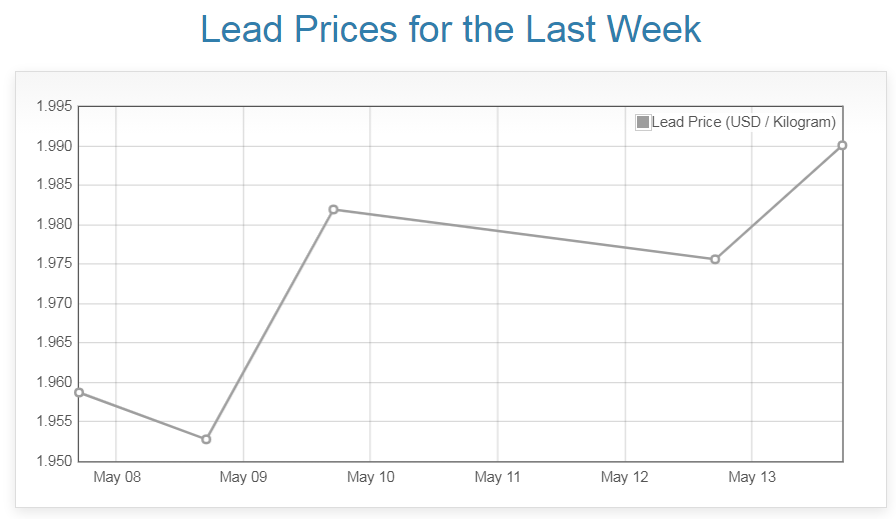Select the first data point near 1.959
Viewport: 896px width, 519px height.
pyautogui.click(x=79, y=392)
